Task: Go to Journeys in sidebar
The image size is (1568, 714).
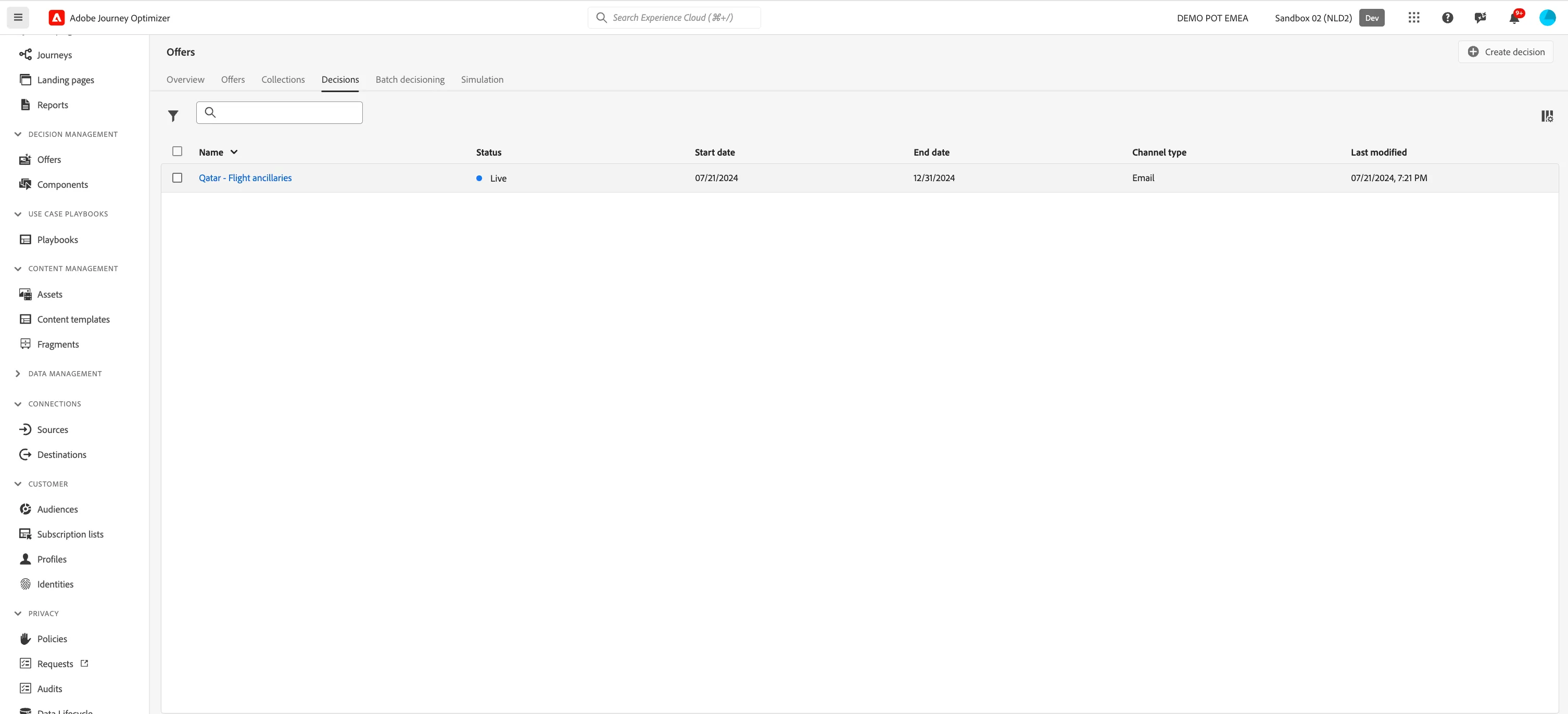Action: click(x=54, y=55)
